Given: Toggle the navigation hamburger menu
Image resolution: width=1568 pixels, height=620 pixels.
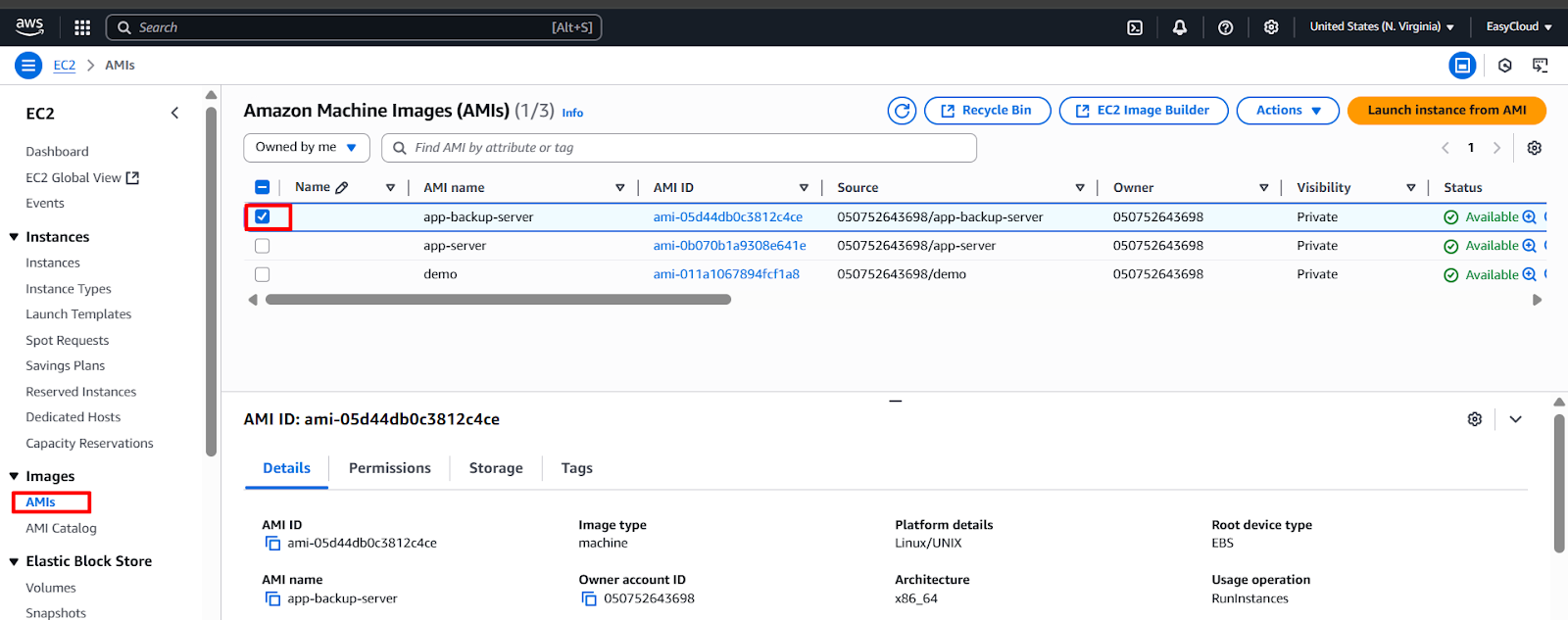Looking at the screenshot, I should pos(28,66).
